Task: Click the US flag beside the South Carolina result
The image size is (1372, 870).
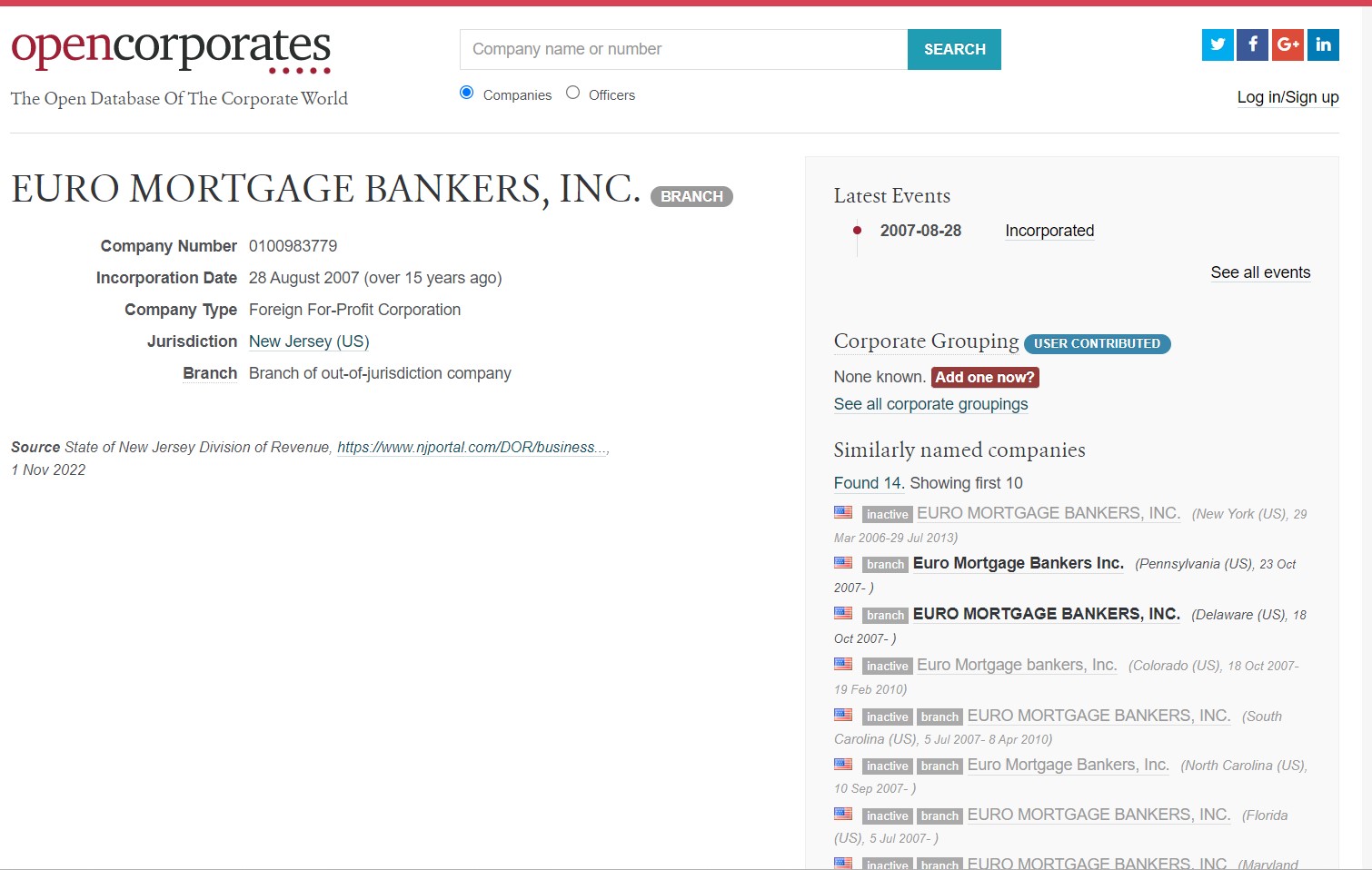Action: click(x=843, y=716)
